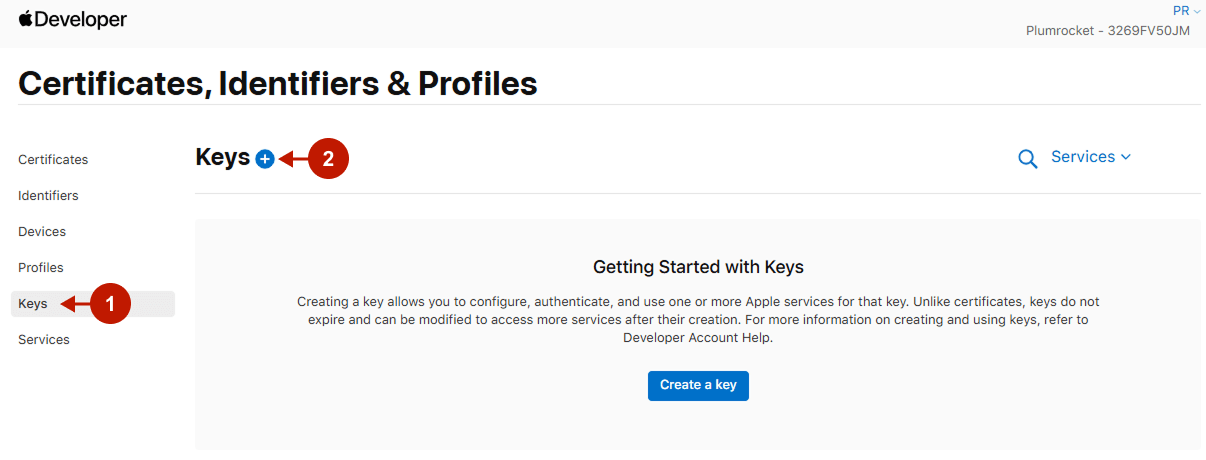Click the Developer wordmark in the header
This screenshot has height=460, width=1206.
[x=82, y=19]
